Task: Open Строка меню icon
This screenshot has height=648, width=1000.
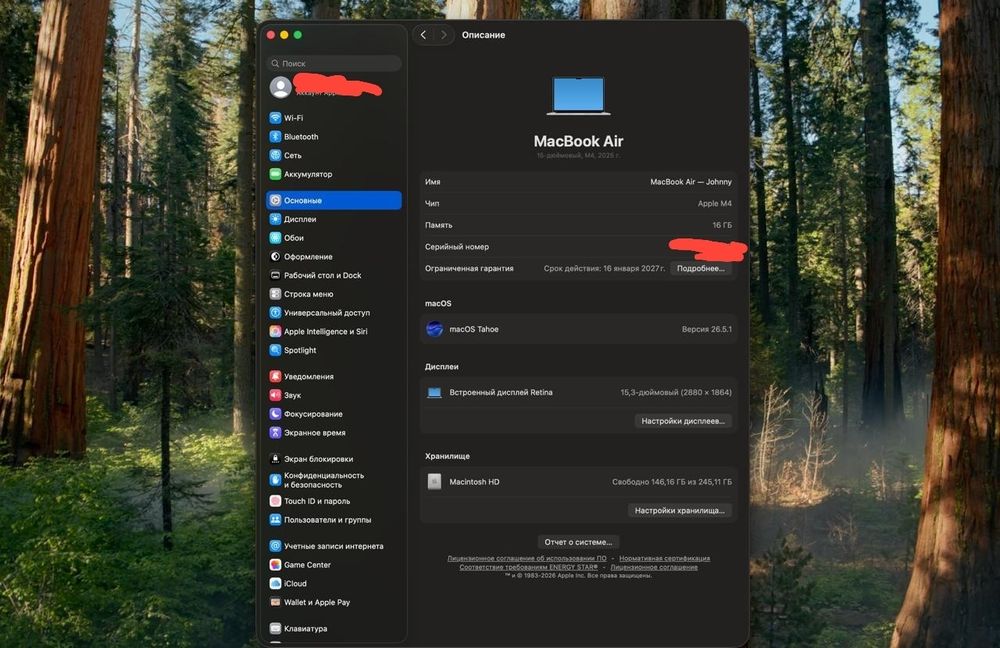Action: point(275,294)
